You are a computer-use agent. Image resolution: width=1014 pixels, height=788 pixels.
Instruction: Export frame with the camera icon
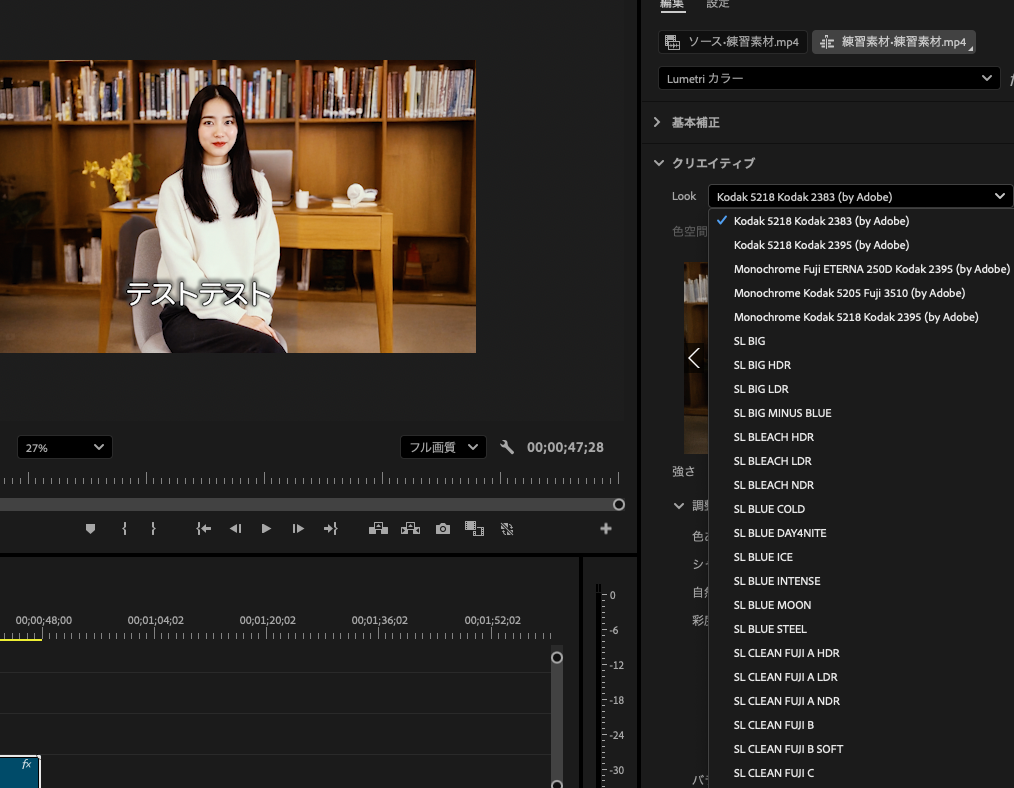coord(443,529)
